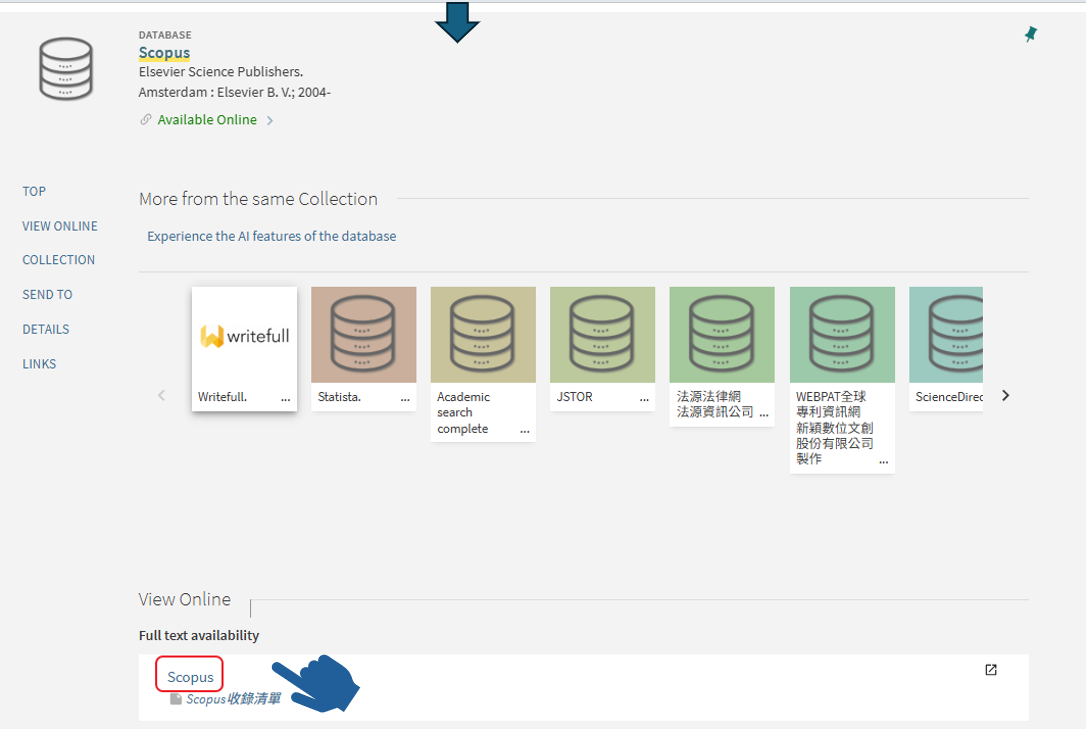Jump to the LINKS section
The height and width of the screenshot is (730, 1086).
pos(39,364)
